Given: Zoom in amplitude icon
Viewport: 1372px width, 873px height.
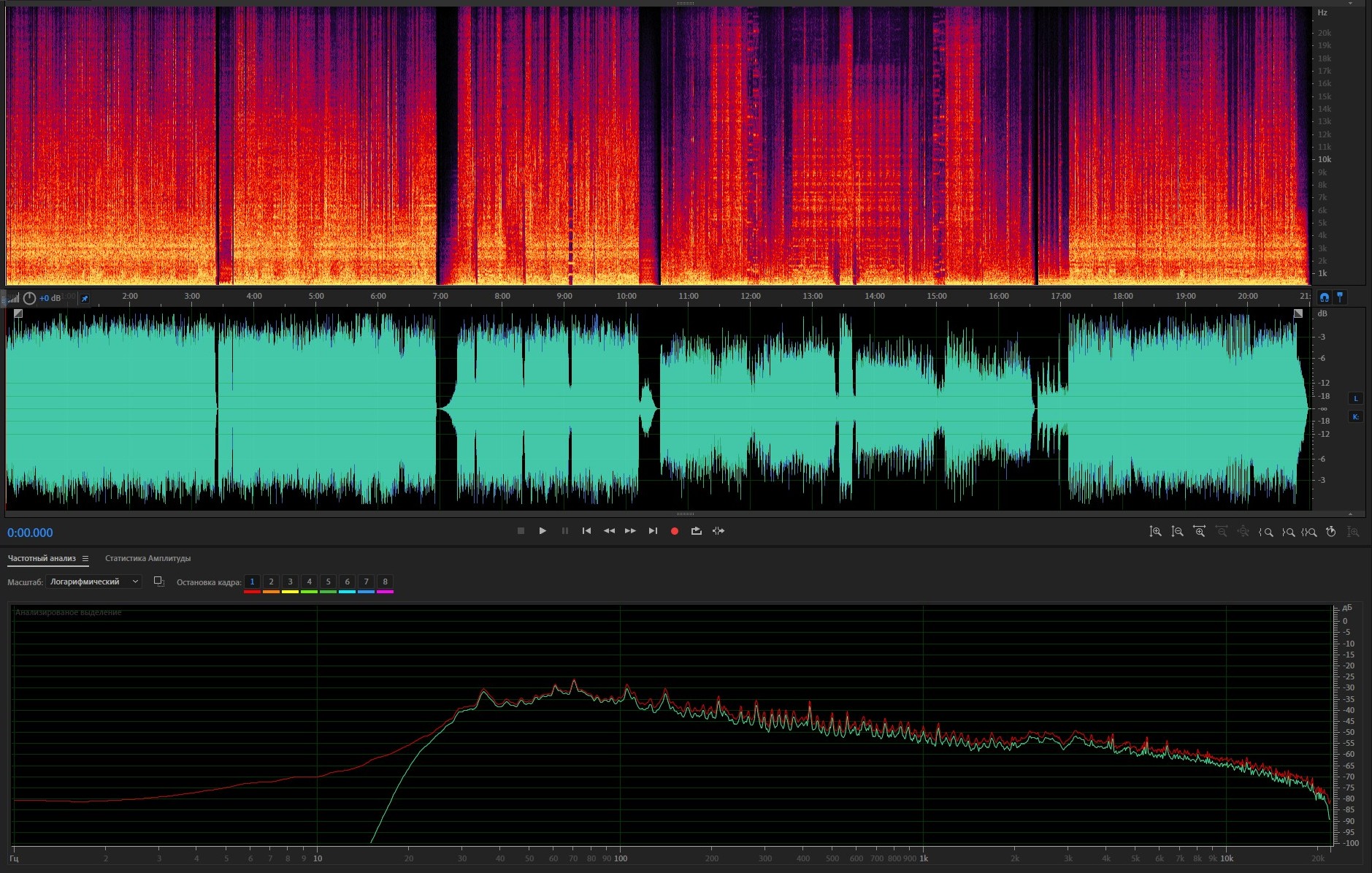Looking at the screenshot, I should pos(1155,532).
